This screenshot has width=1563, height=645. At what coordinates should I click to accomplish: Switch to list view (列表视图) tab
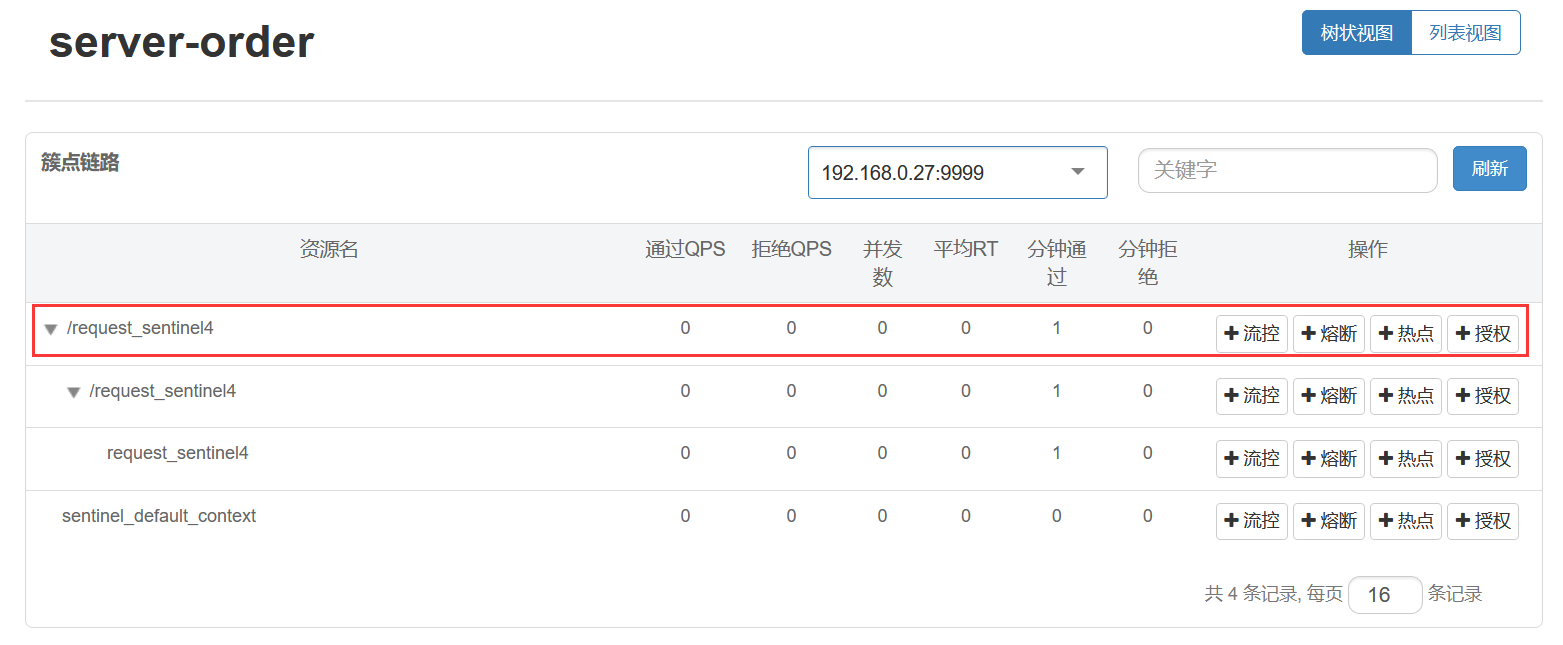[x=1465, y=33]
